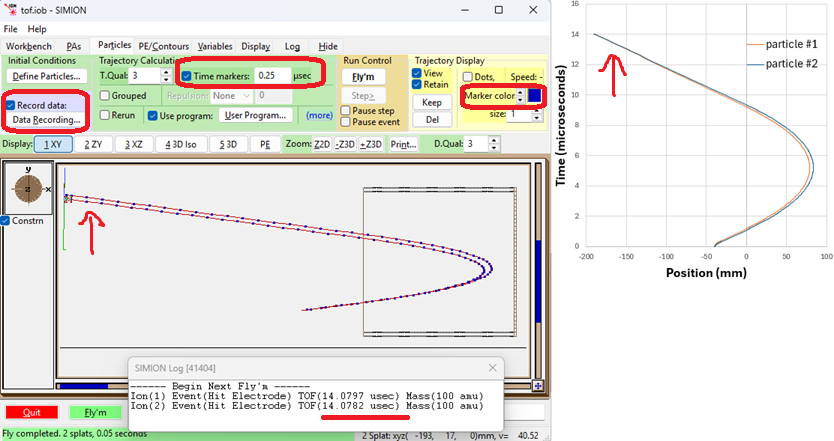Click the Del button
Viewport: 834px width, 441px height.
click(x=431, y=120)
